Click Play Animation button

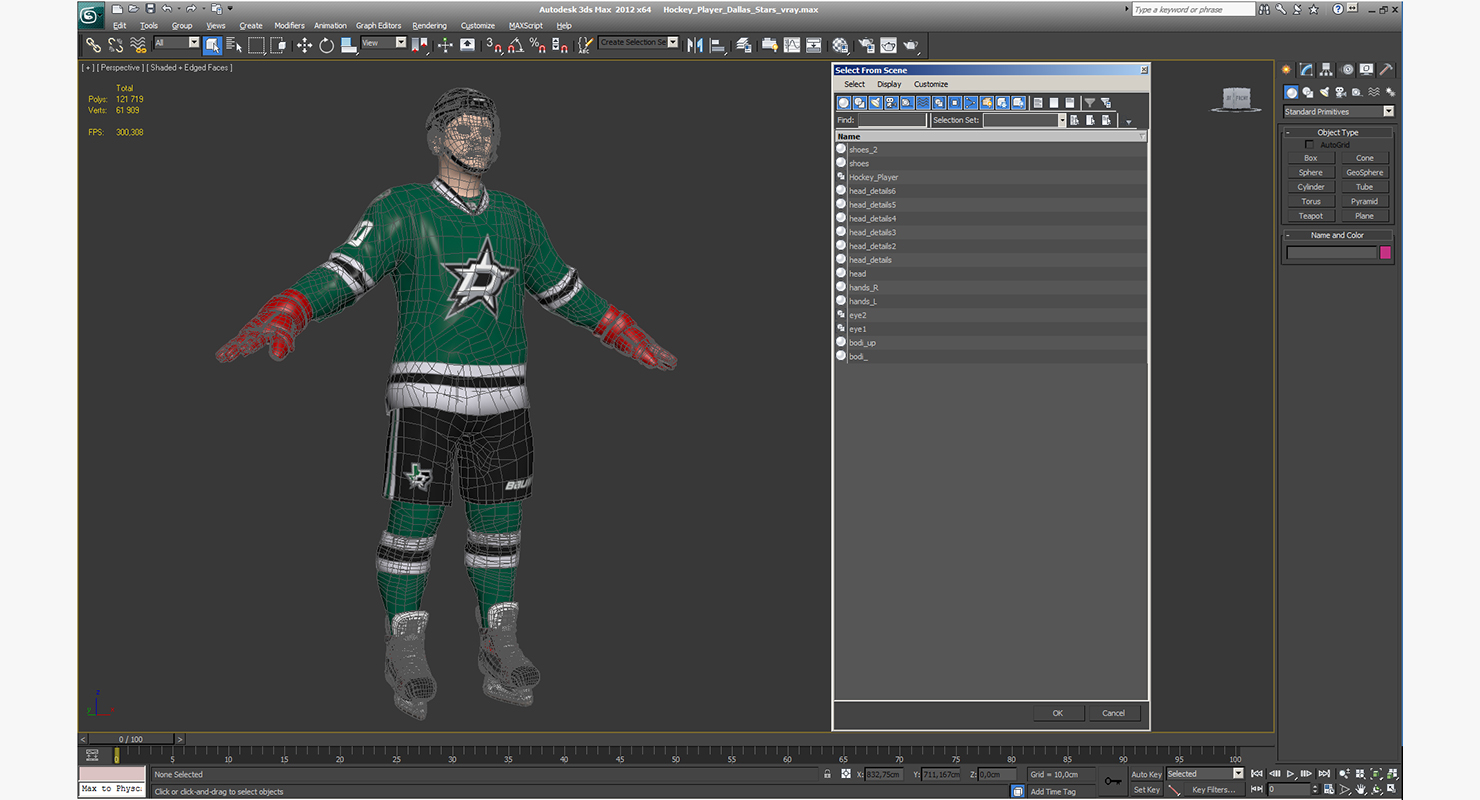coord(1291,774)
